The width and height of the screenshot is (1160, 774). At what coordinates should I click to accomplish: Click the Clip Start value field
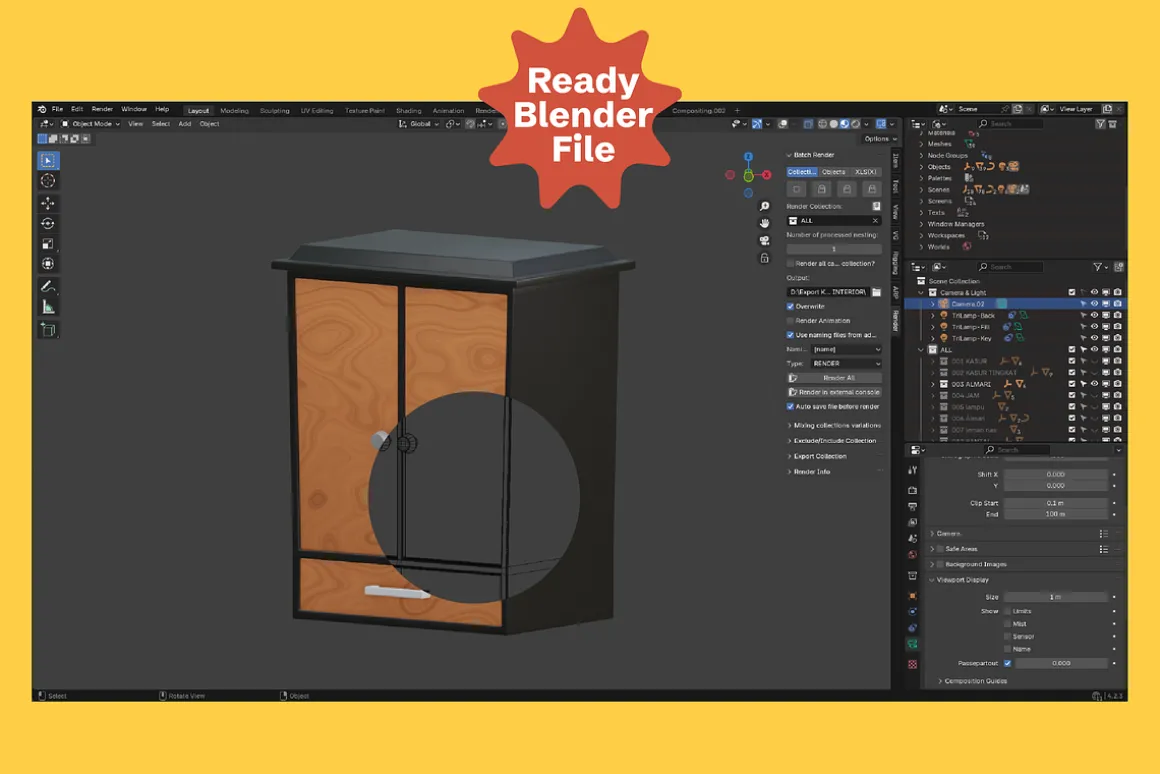tap(1056, 503)
